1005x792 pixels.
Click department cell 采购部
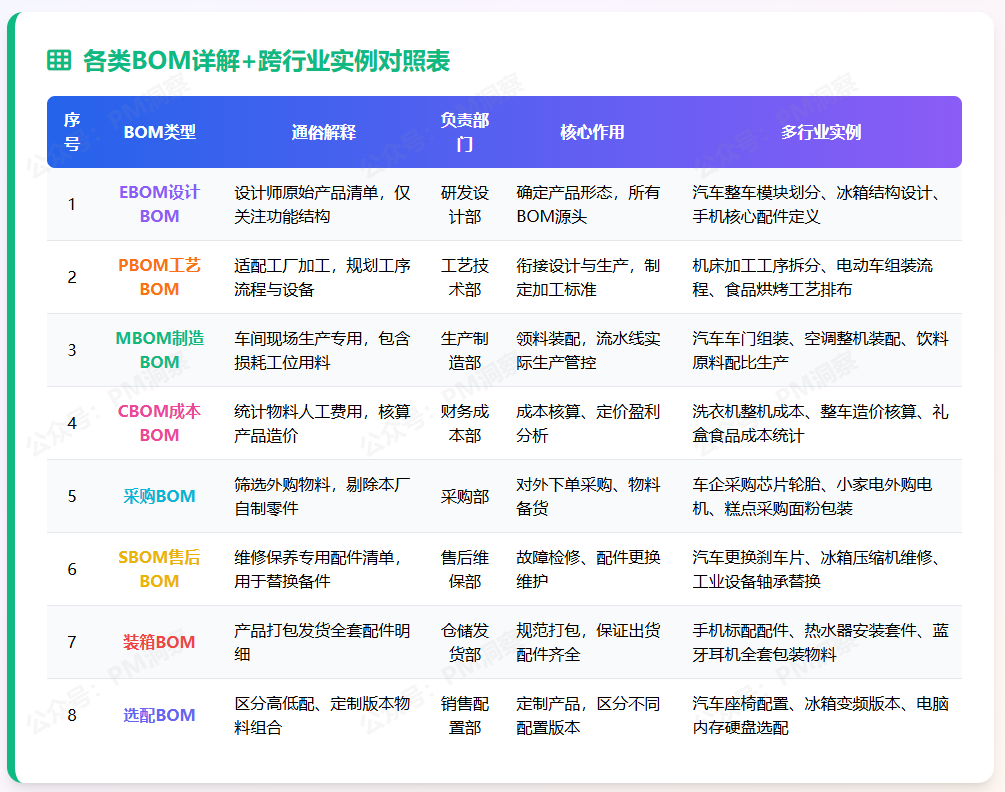465,497
